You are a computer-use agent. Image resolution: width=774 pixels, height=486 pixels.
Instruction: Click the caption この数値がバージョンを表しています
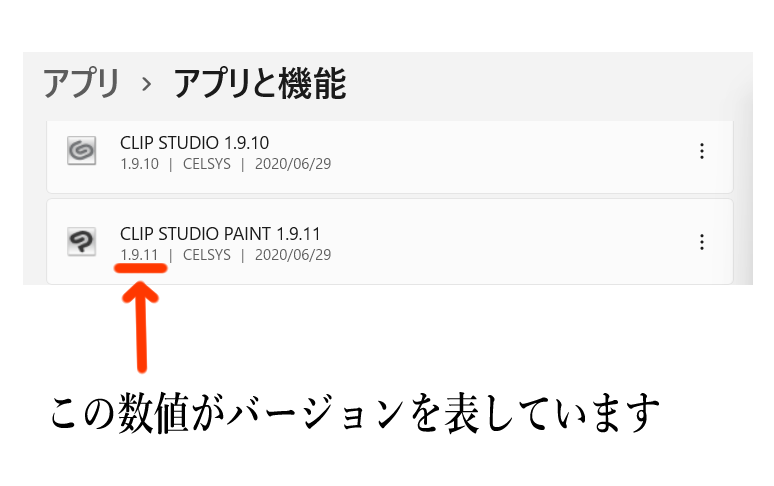click(x=354, y=412)
